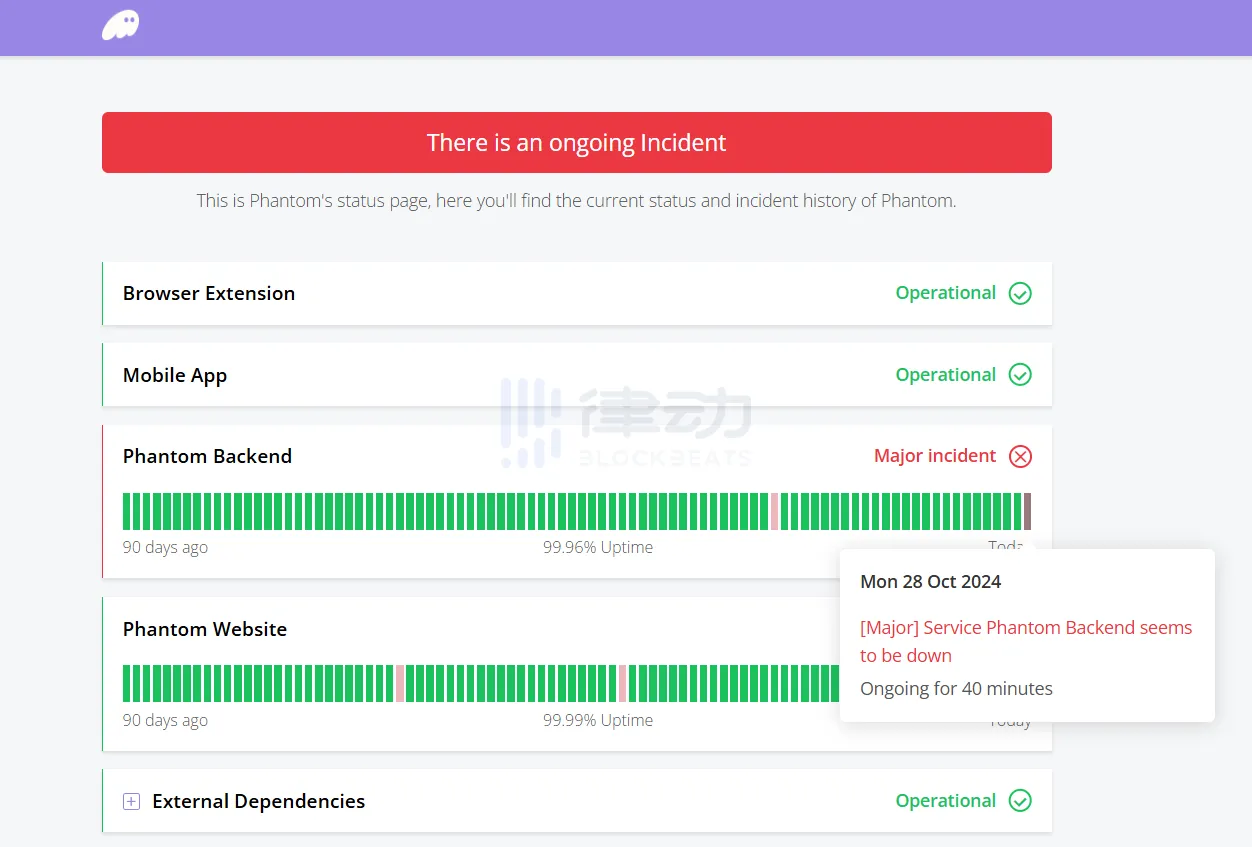Click the Phantom Backend heading
The width and height of the screenshot is (1252, 847).
[x=207, y=456]
